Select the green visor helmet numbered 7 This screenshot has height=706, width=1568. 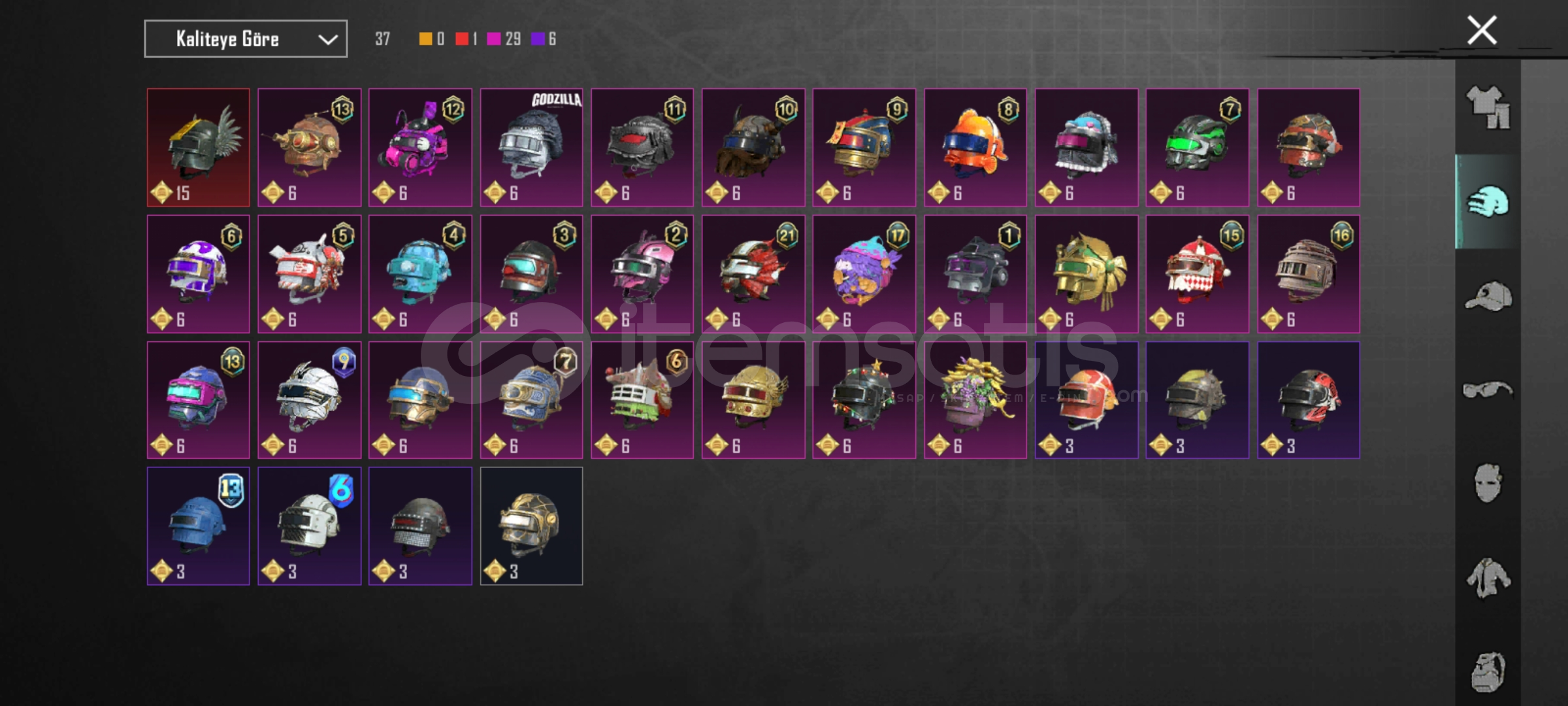(x=1198, y=148)
